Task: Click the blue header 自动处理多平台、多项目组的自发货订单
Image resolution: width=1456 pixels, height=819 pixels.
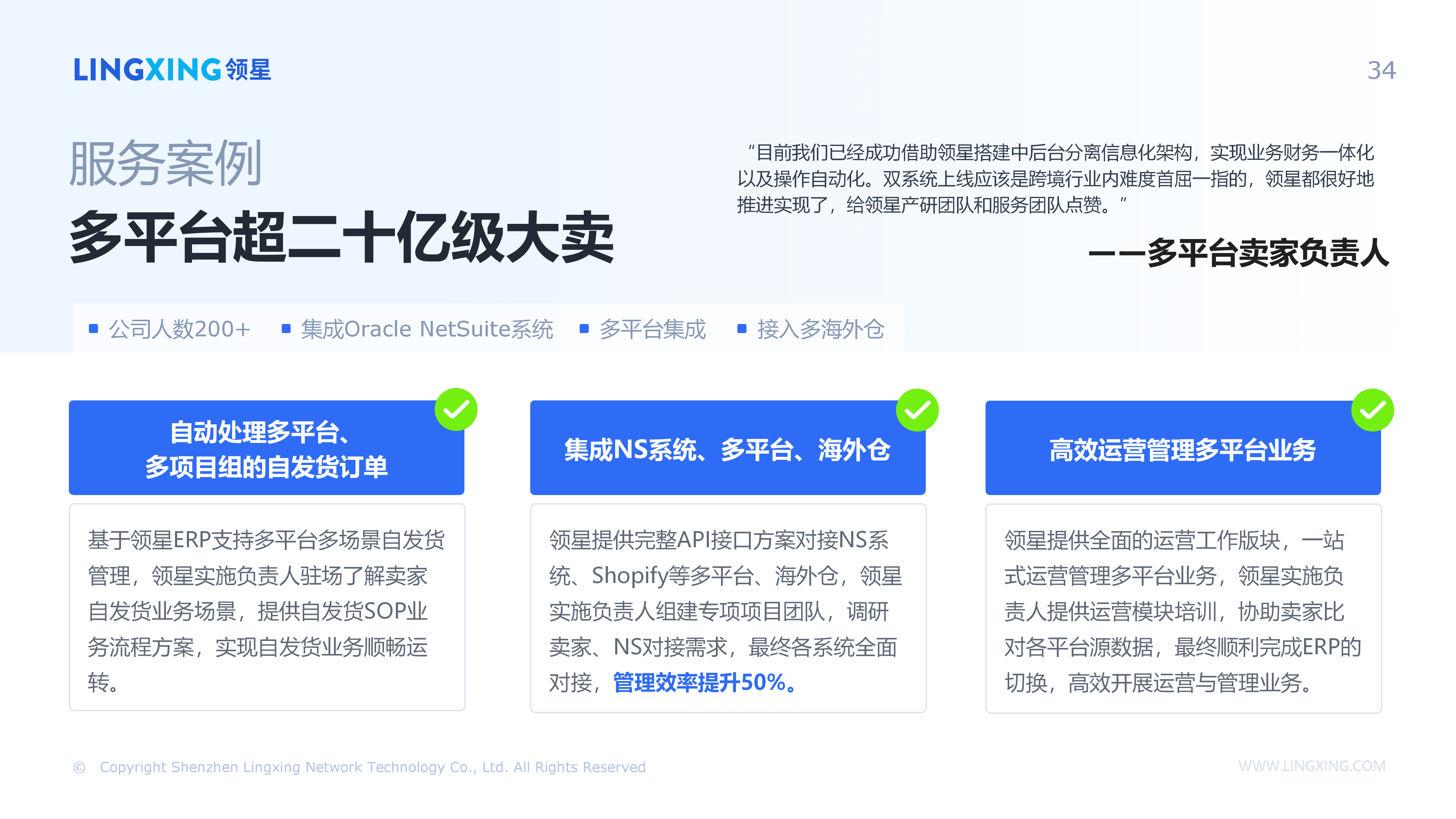Action: coord(267,448)
